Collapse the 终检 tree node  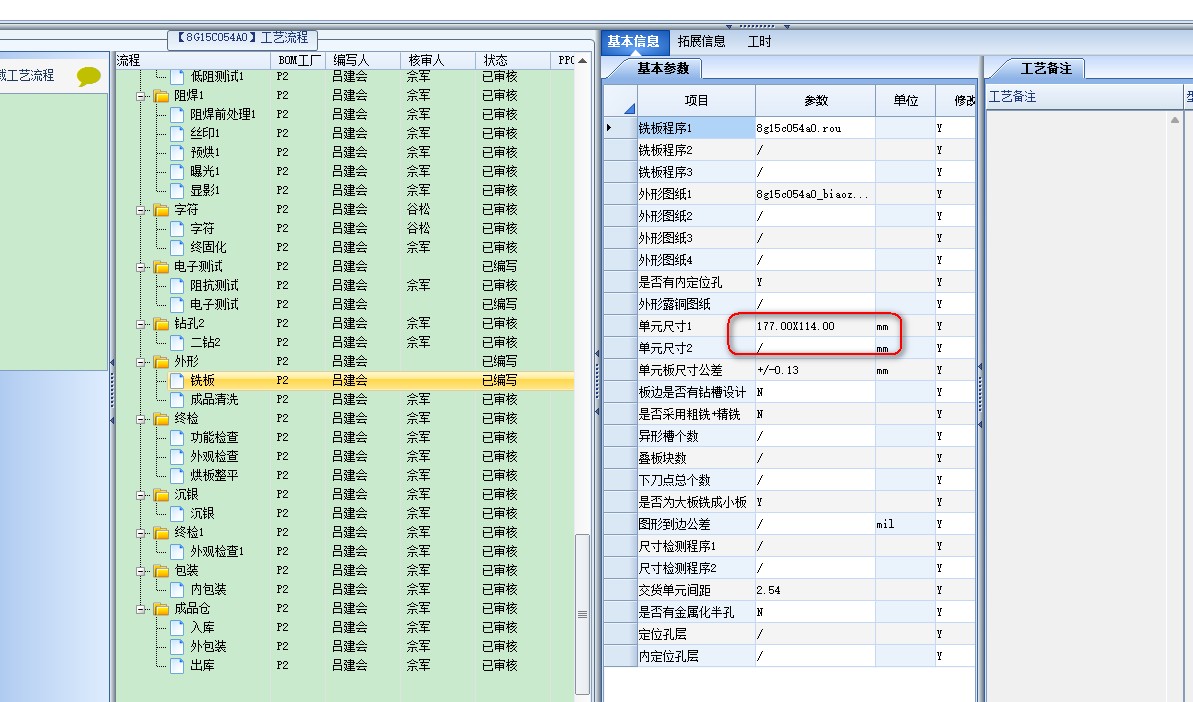point(141,419)
